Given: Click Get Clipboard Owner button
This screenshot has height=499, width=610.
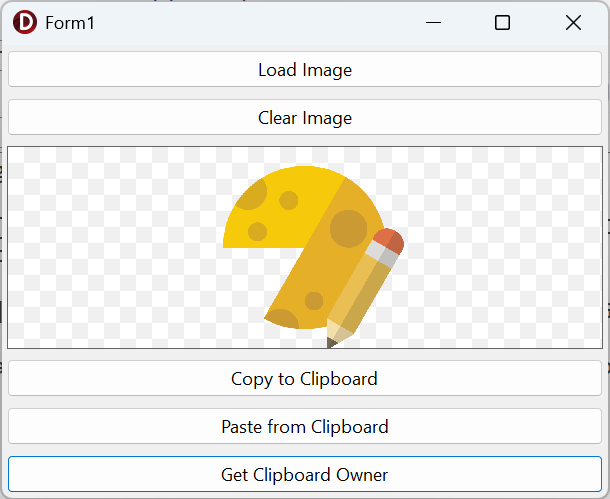Looking at the screenshot, I should (305, 474).
